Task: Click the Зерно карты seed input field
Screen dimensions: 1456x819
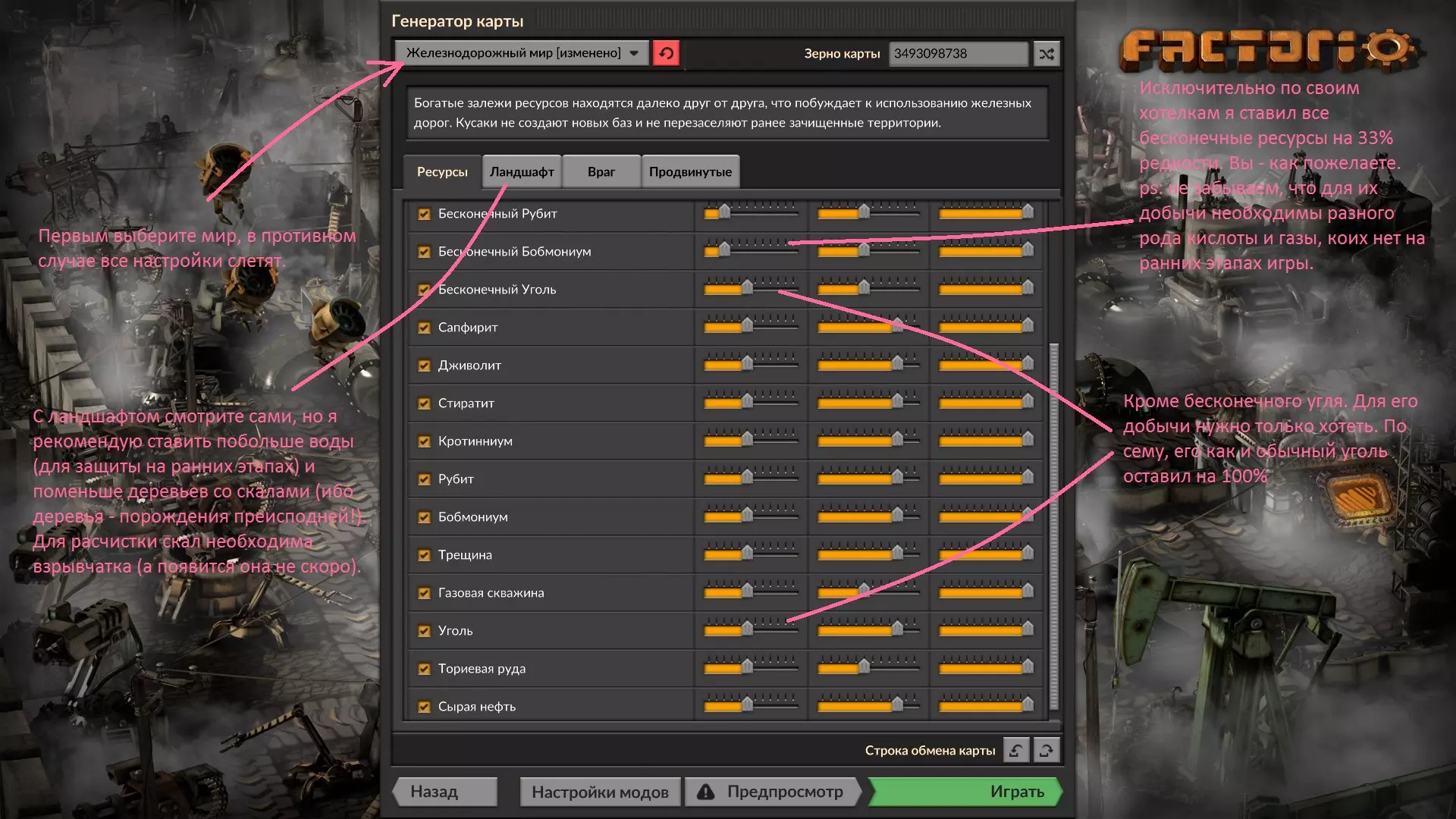Action: coord(957,54)
